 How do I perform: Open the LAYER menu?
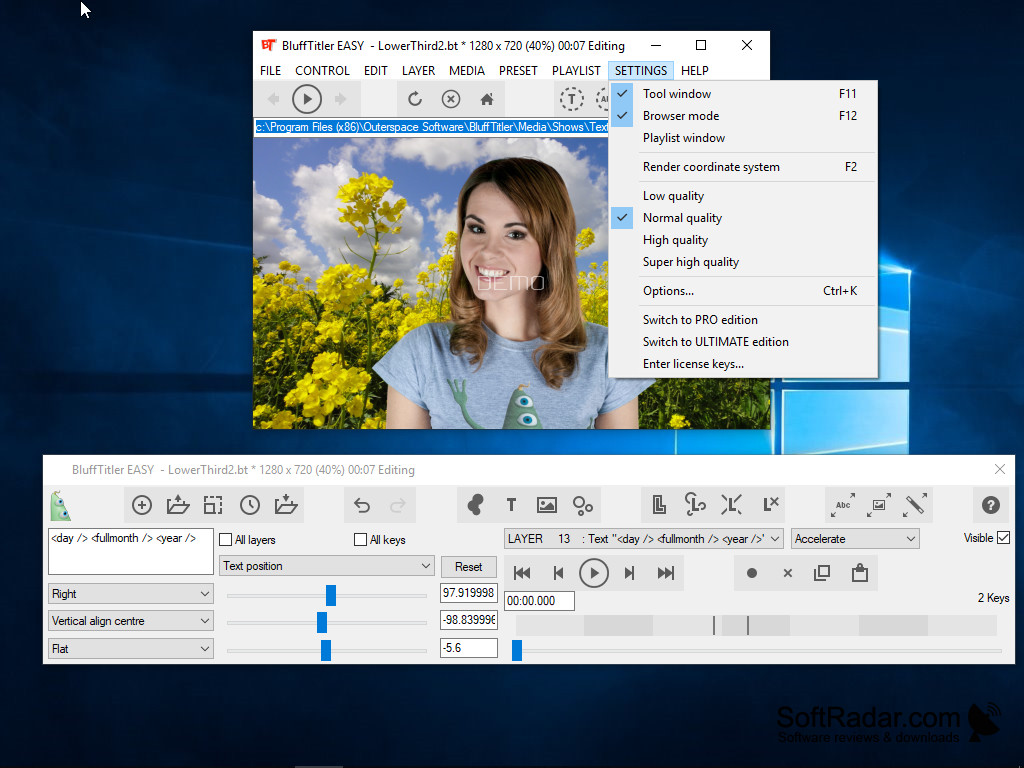pos(418,71)
